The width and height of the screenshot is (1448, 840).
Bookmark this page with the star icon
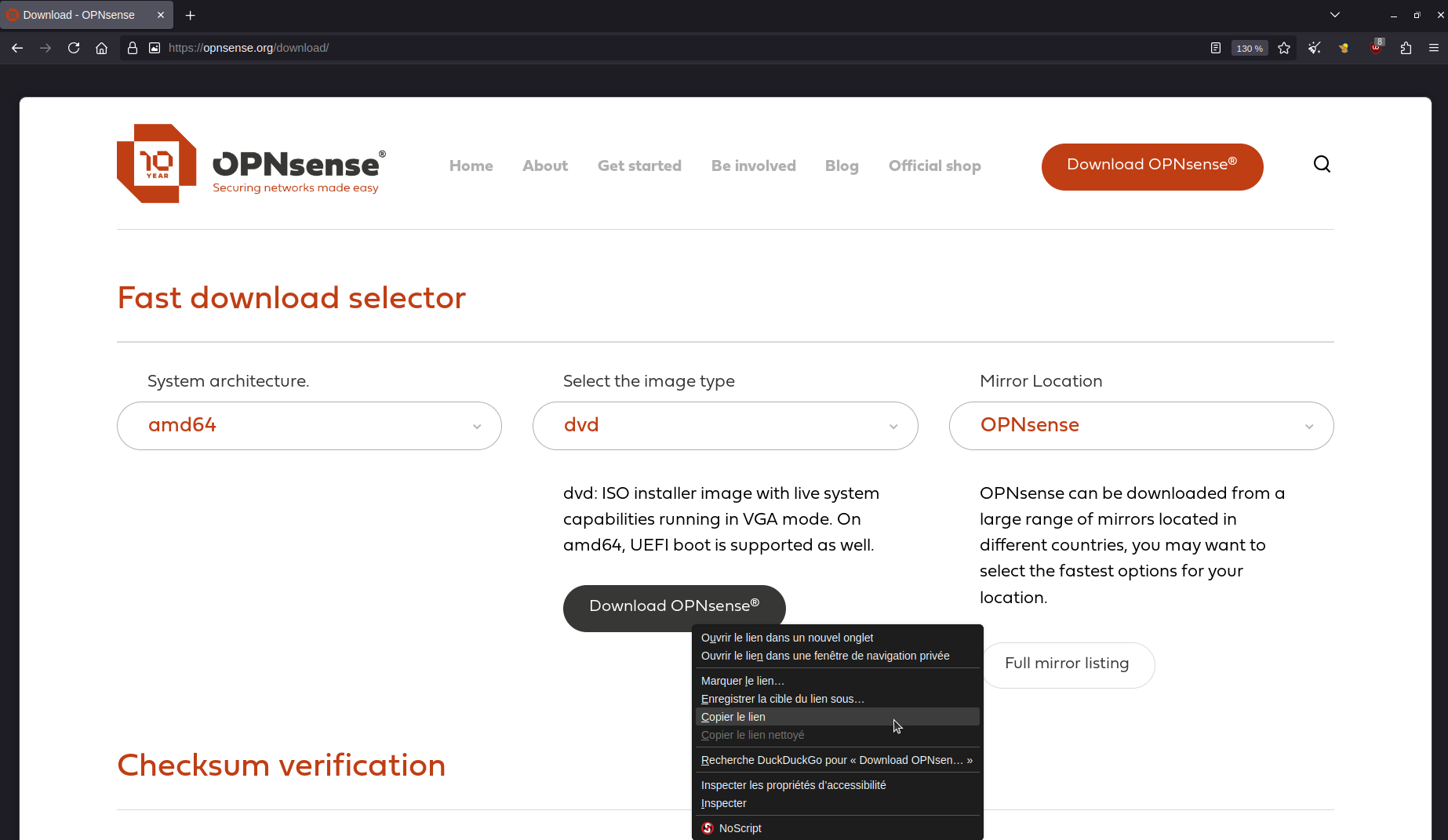1284,48
